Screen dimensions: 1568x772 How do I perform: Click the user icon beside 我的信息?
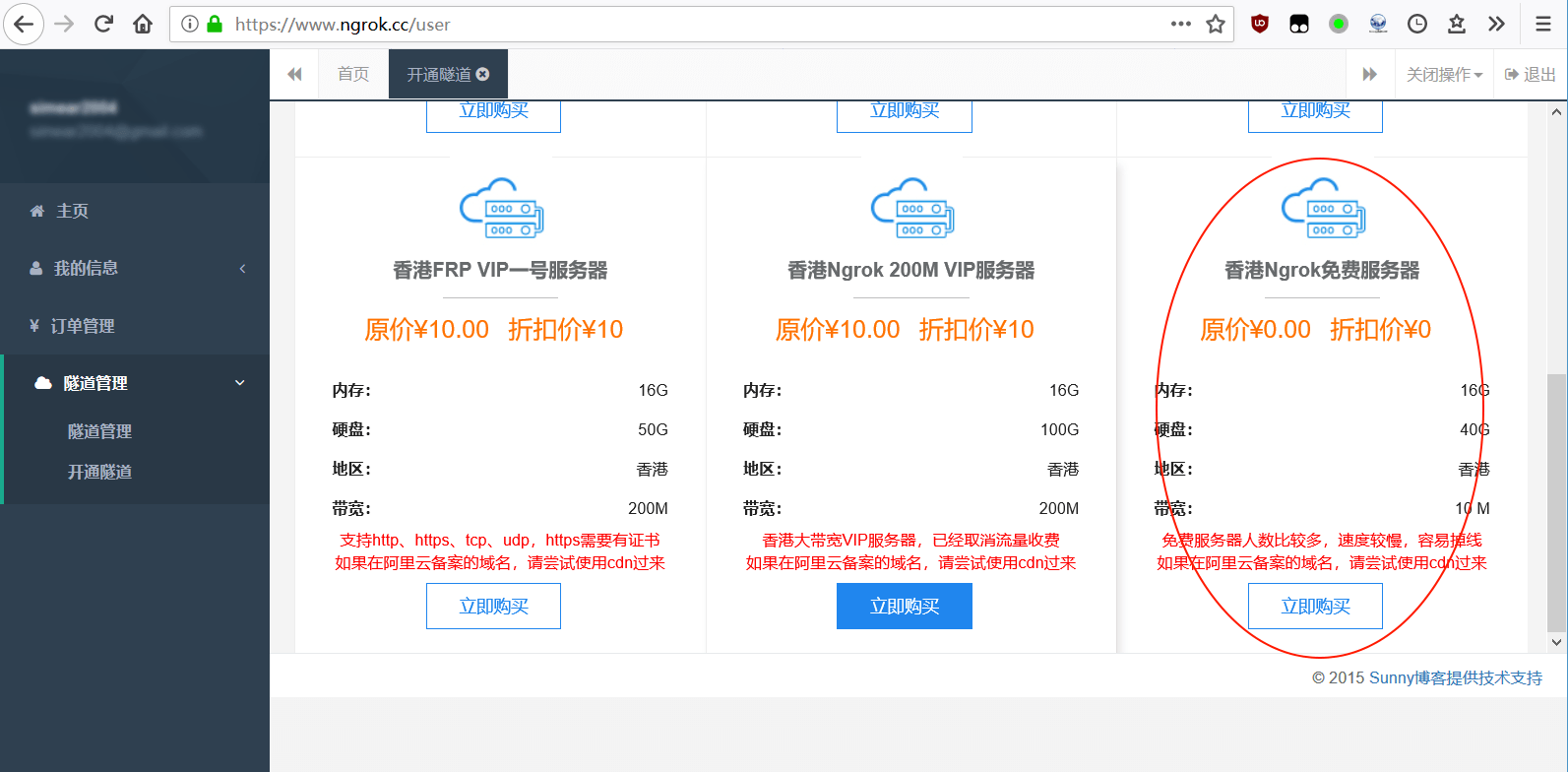tap(36, 268)
